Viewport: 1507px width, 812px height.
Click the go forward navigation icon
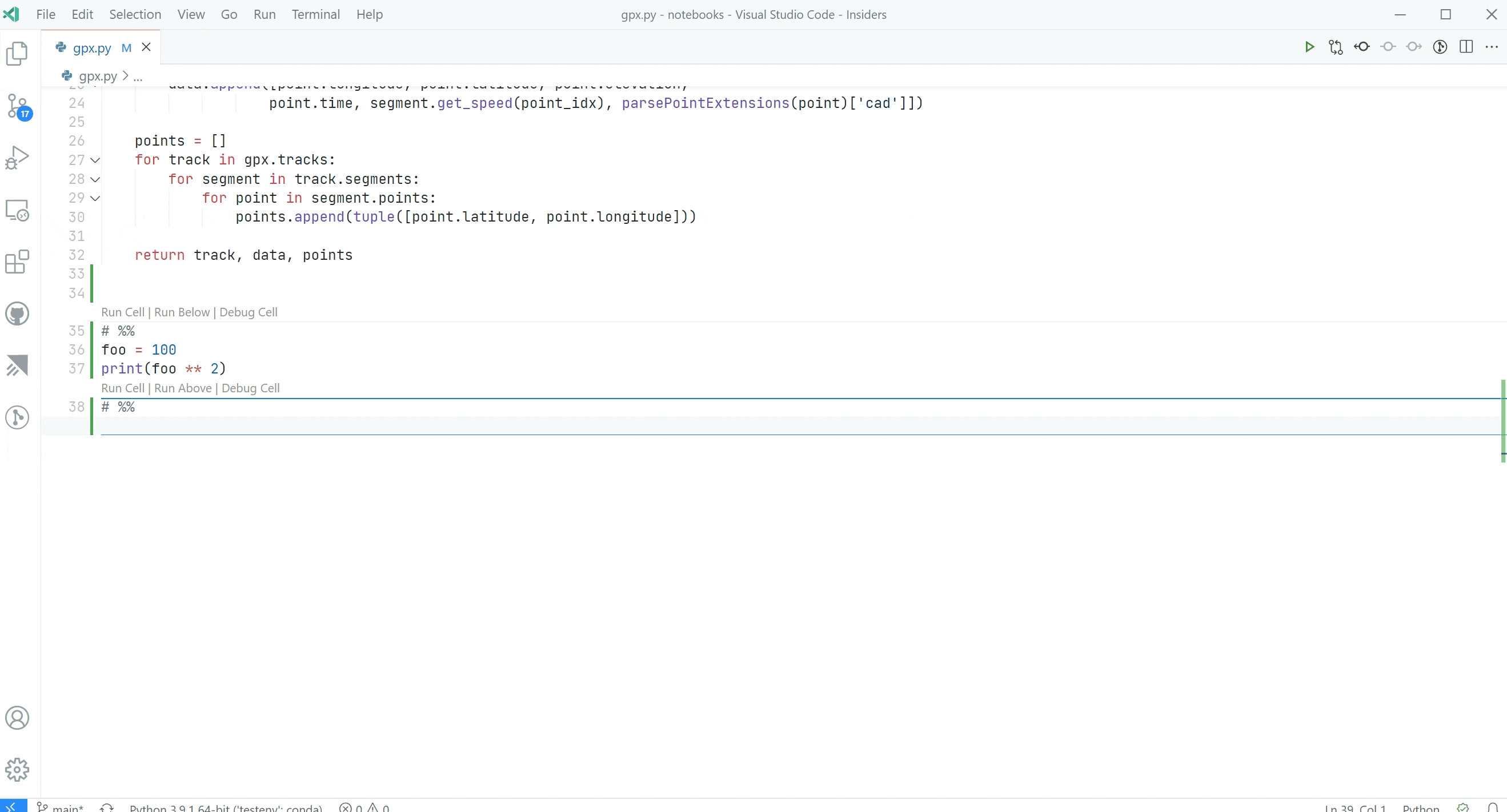[1415, 47]
